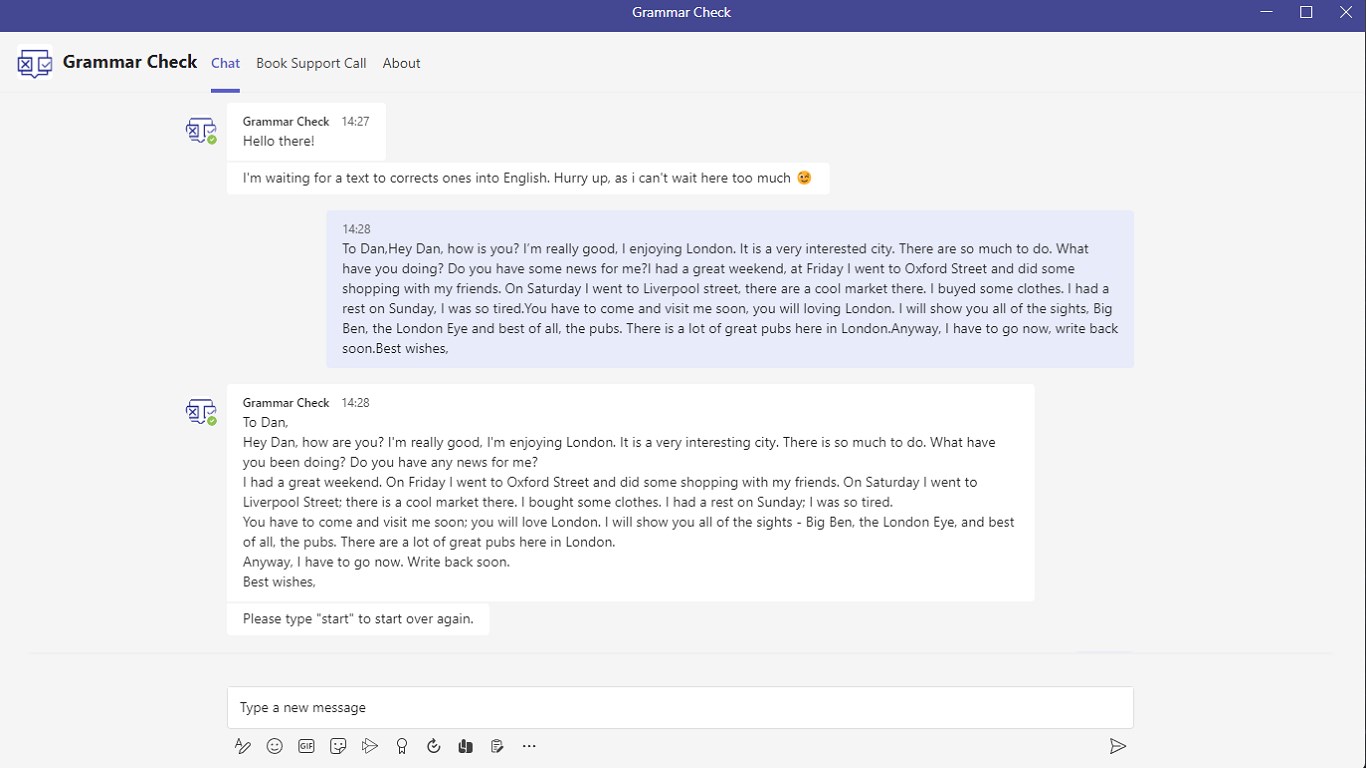
Task: Click the Viva Learning books icon
Action: 465,746
